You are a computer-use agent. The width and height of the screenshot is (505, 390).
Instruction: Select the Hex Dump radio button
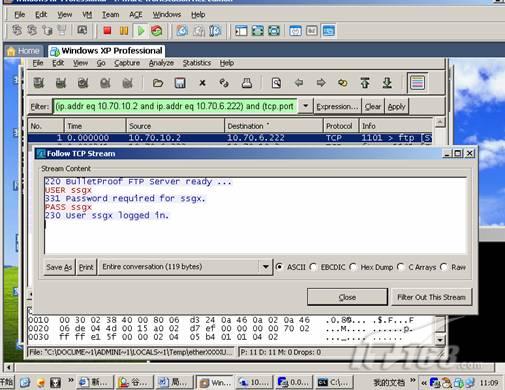pos(353,267)
